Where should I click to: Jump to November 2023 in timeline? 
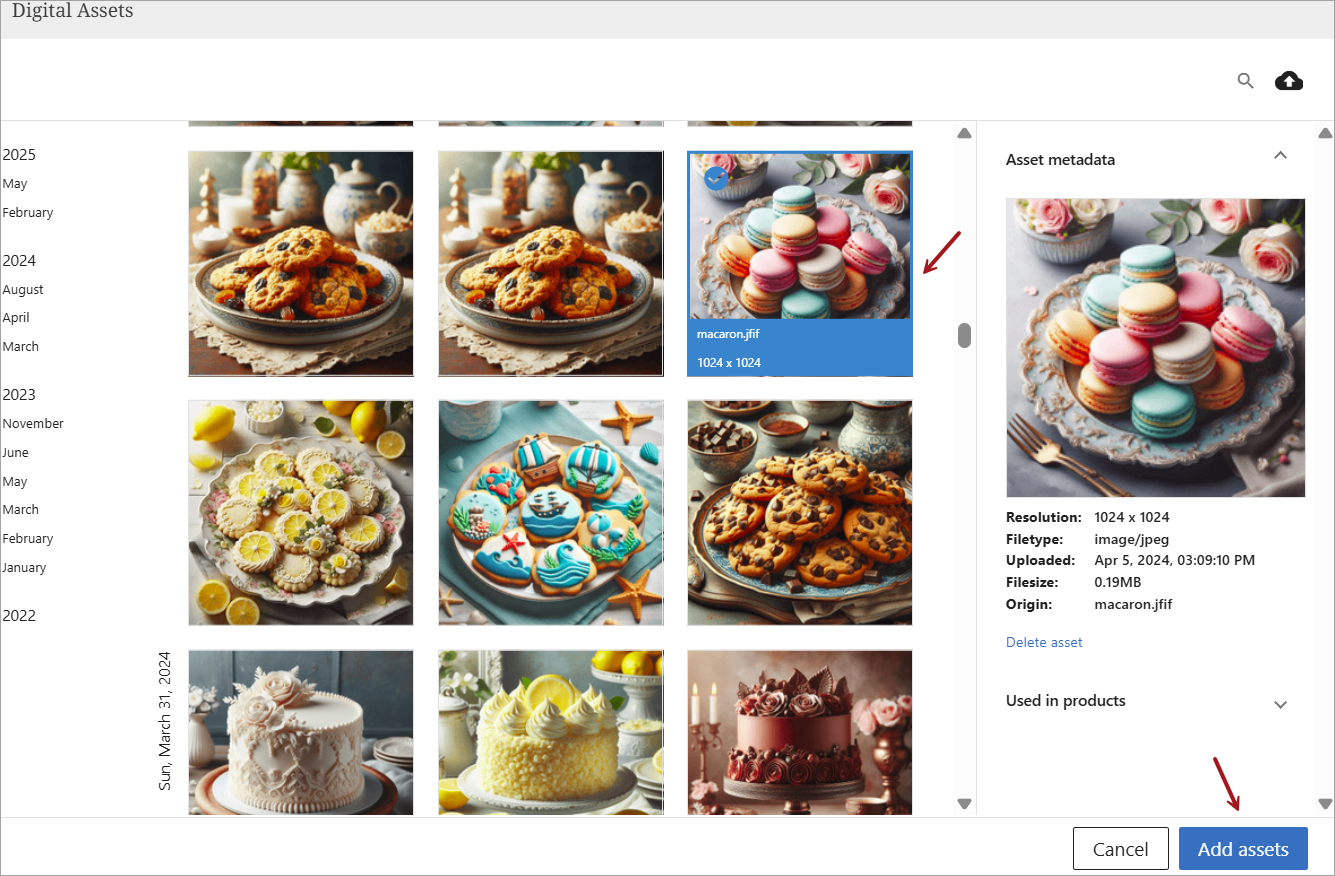(33, 423)
